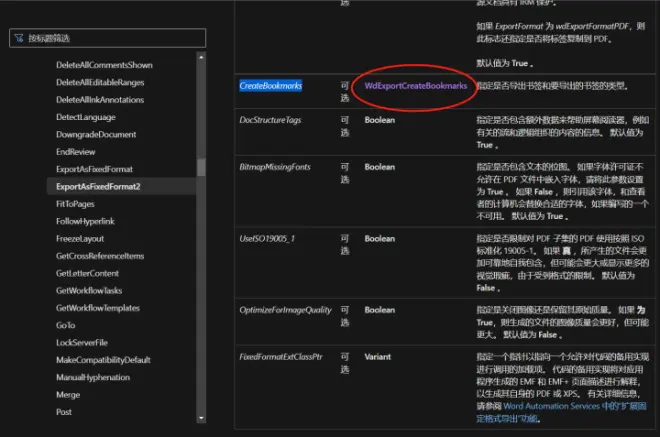Open FitToPages in the navigation list
Viewport: 660px width, 437px height.
click(x=75, y=204)
